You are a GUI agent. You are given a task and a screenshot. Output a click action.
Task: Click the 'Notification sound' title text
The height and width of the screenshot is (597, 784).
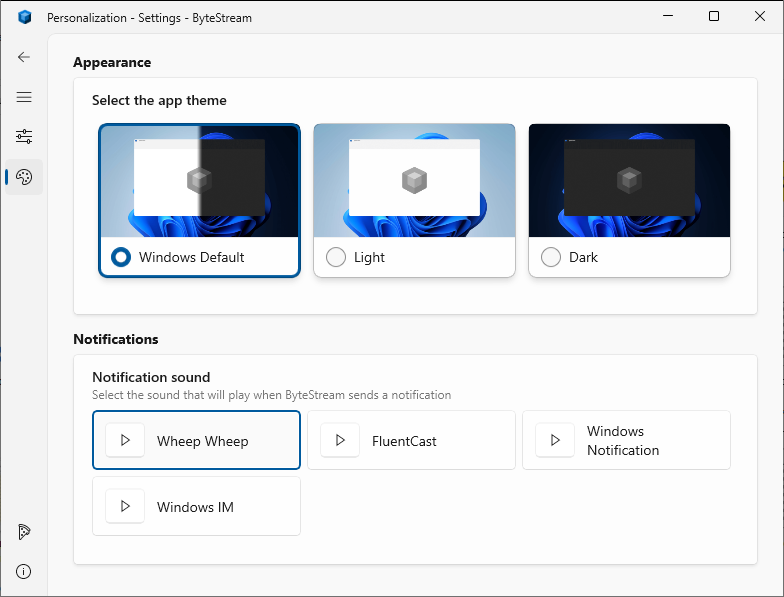point(151,377)
